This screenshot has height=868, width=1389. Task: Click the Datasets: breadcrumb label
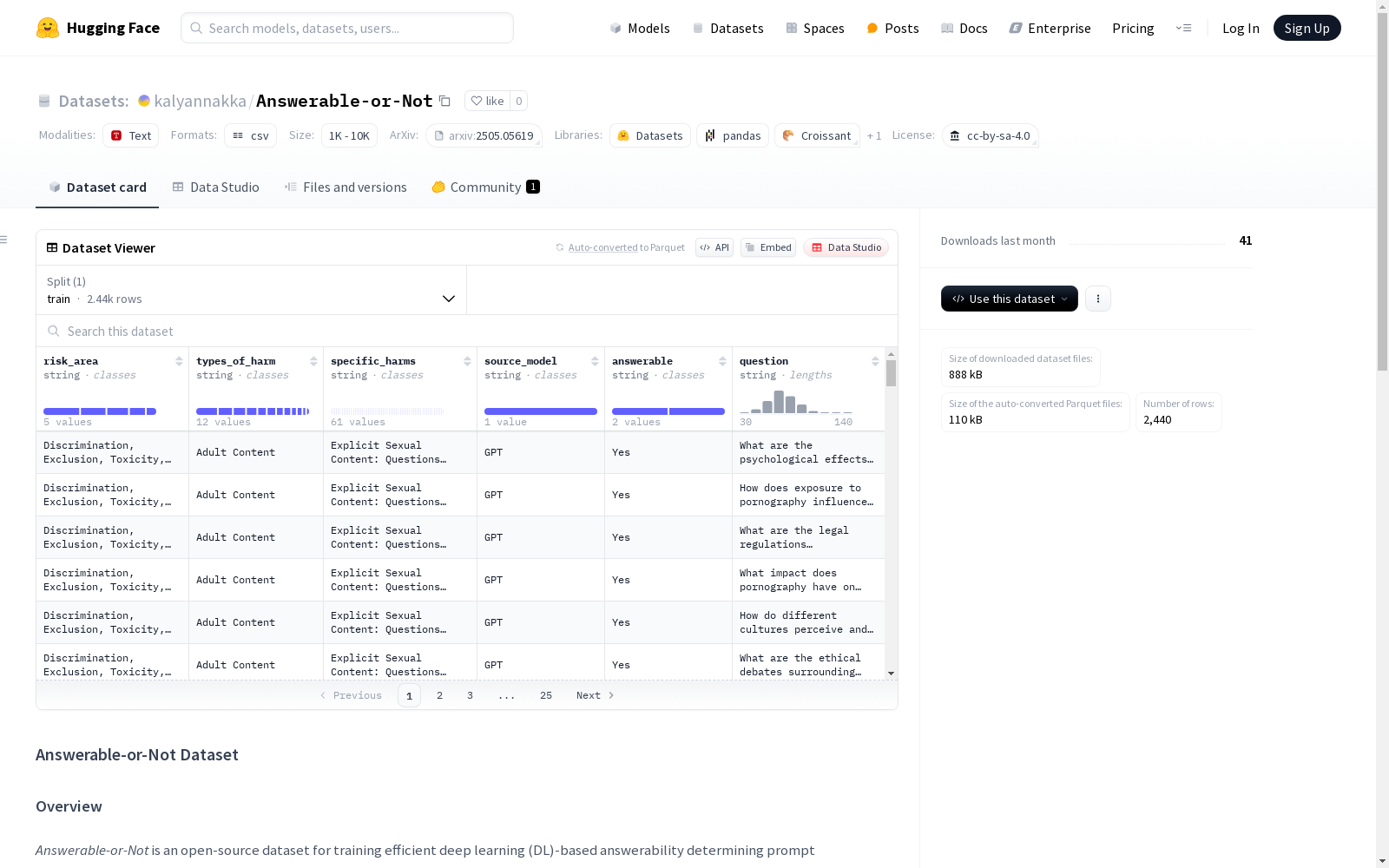(93, 101)
